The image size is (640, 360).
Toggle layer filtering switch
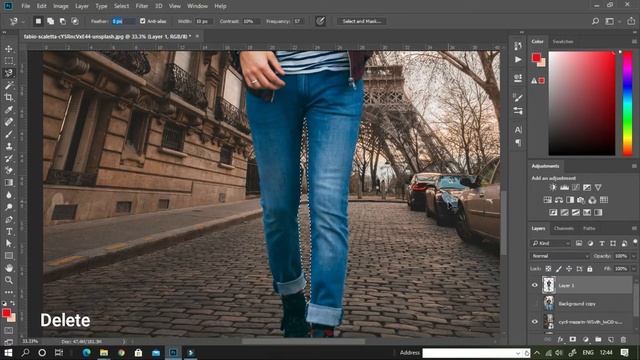(x=635, y=242)
